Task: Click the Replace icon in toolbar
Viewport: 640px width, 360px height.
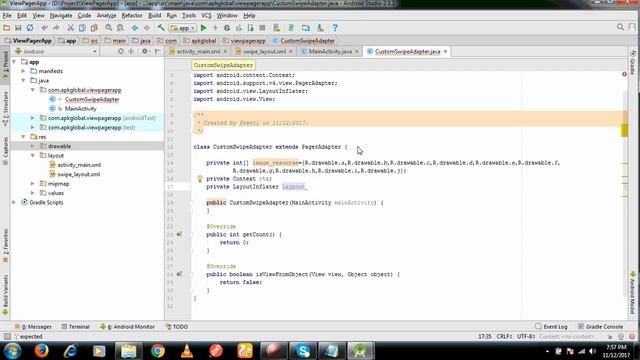Action: click(x=120, y=28)
